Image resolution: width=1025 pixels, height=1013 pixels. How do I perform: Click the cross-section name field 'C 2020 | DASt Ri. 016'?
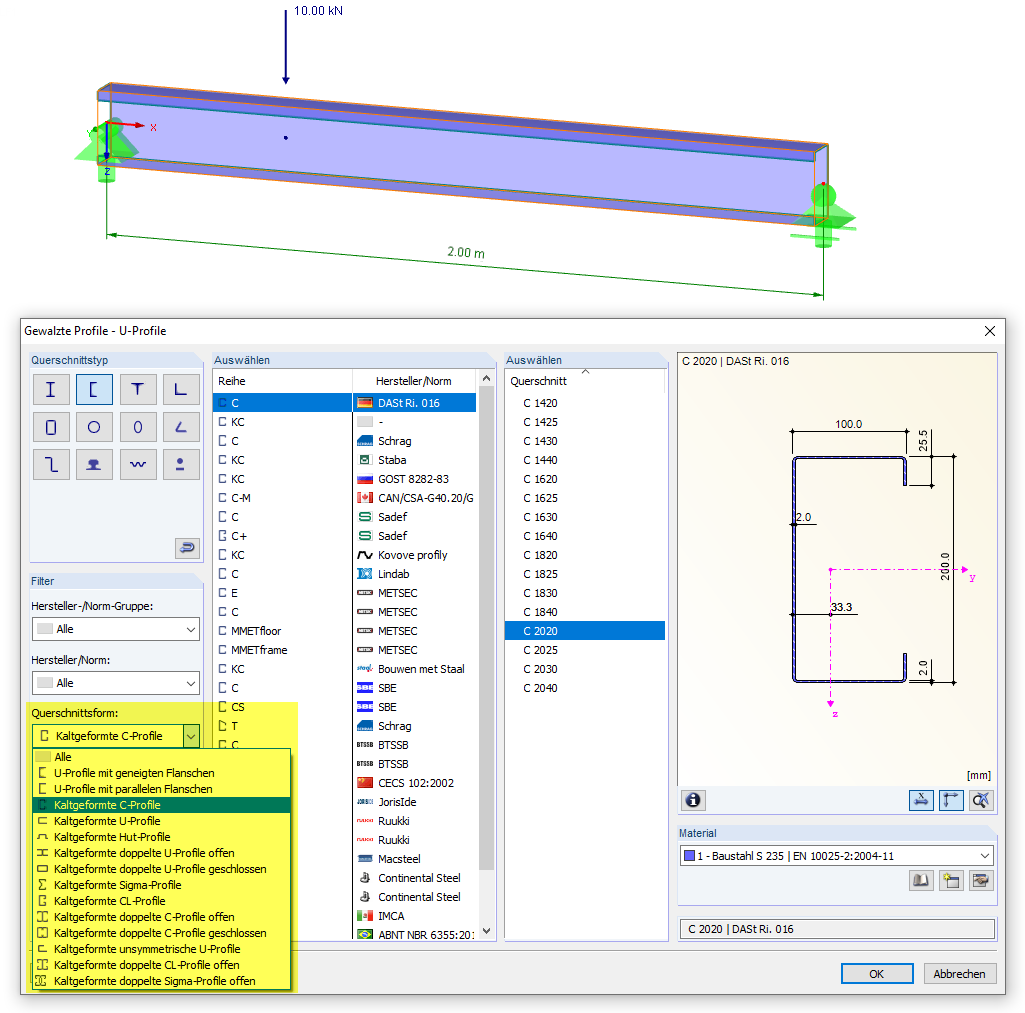coord(837,929)
